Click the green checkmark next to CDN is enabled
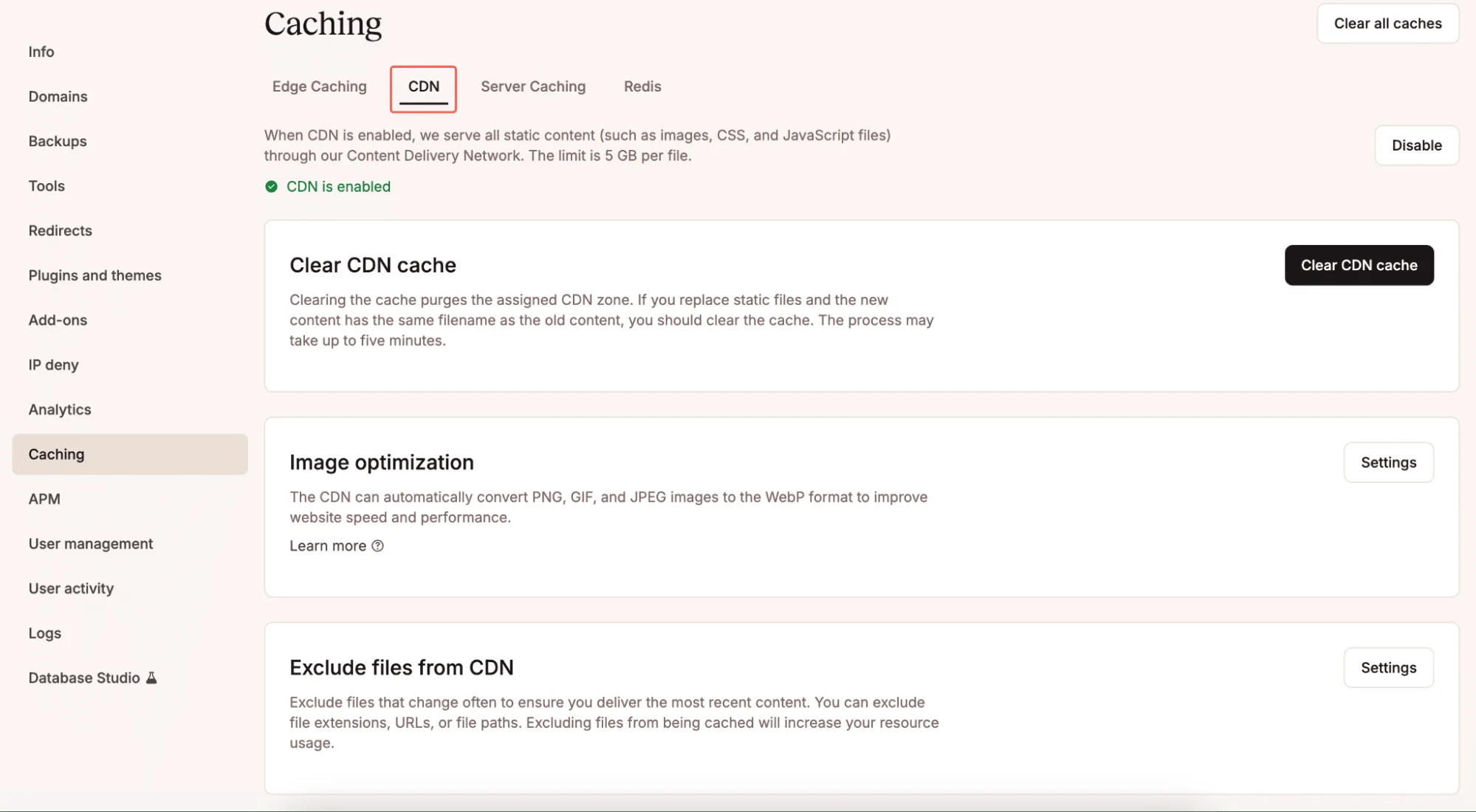This screenshot has height=812, width=1476. (x=272, y=186)
